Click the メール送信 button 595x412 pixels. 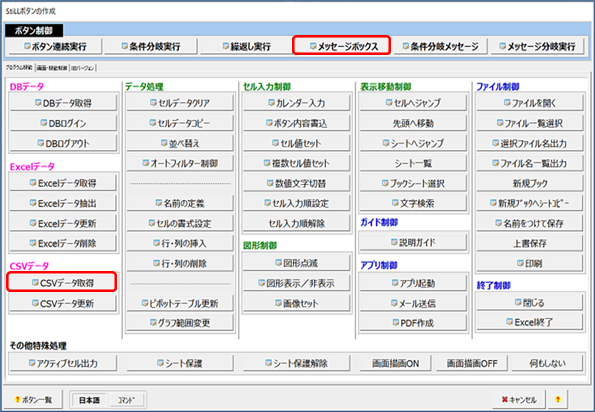[413, 303]
